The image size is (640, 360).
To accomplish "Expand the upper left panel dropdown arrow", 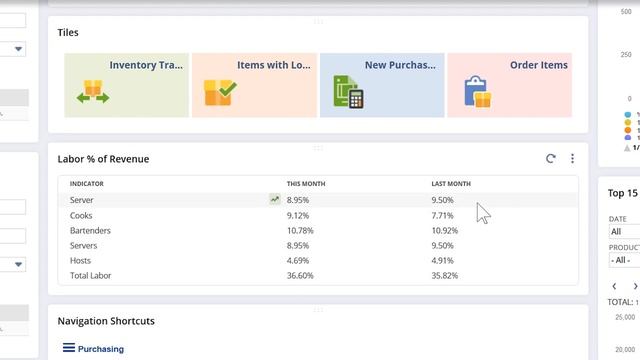I will pos(18,49).
